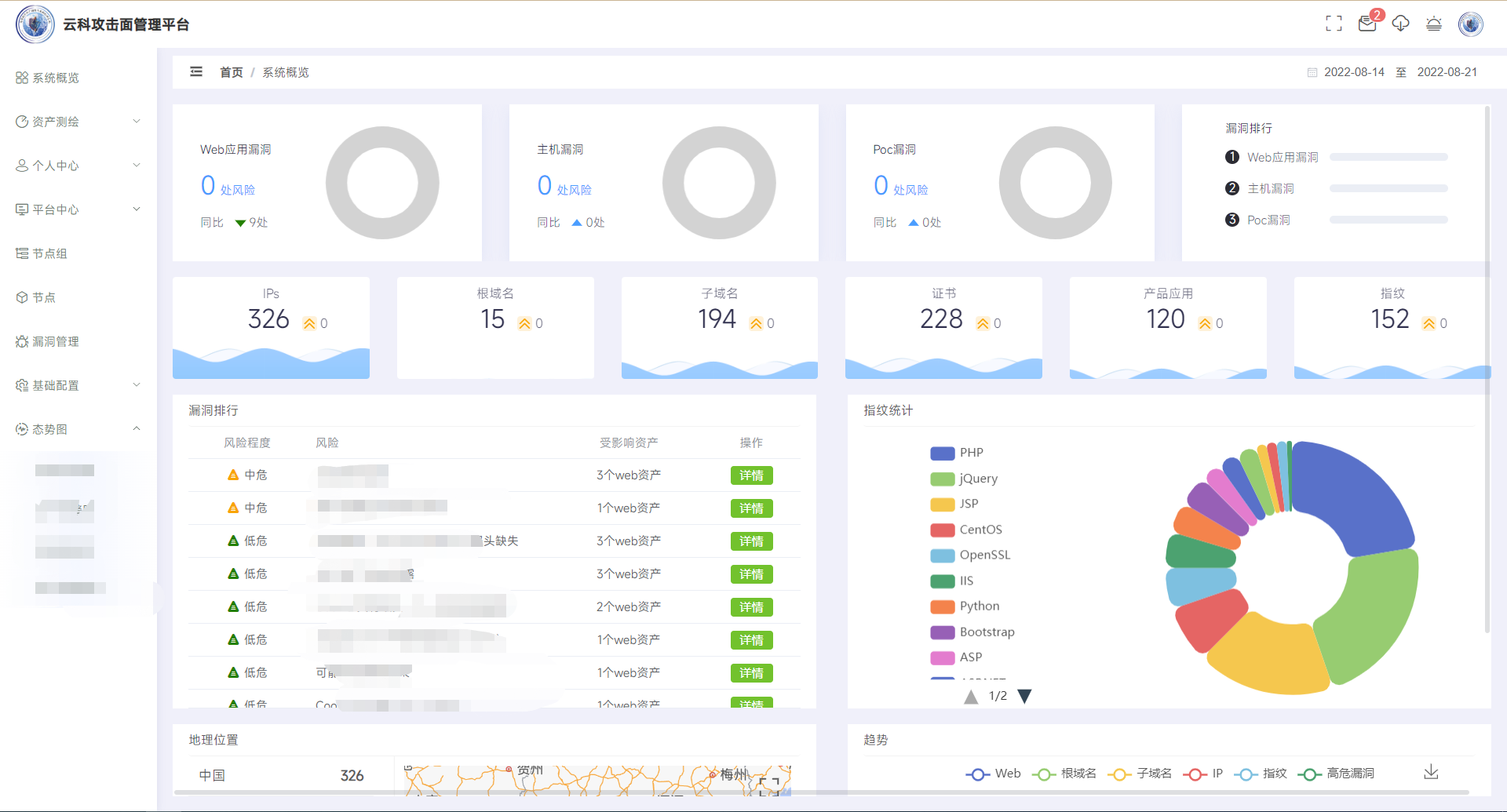Toggle the Web series in trend legend

(993, 774)
